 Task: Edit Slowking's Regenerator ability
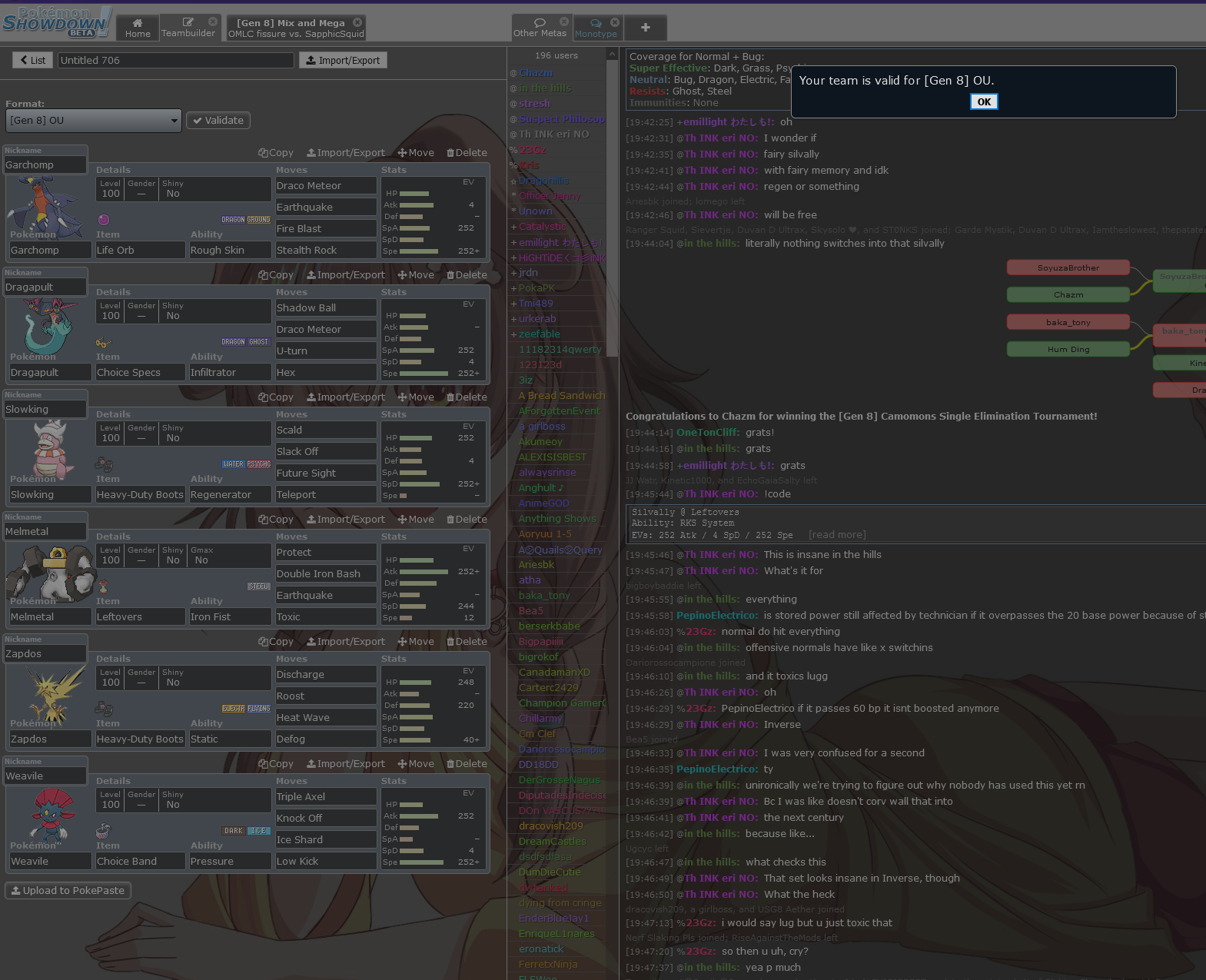[230, 495]
